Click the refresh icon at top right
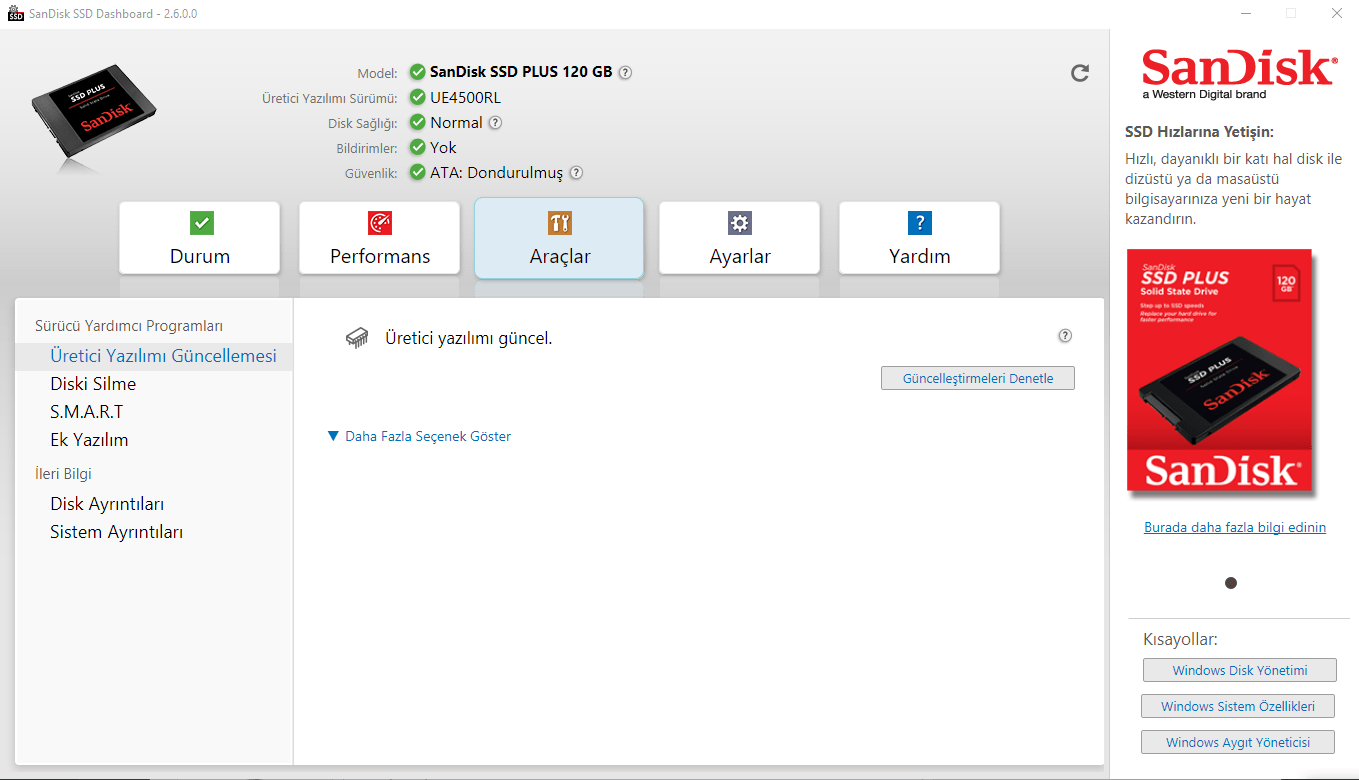 [x=1080, y=73]
